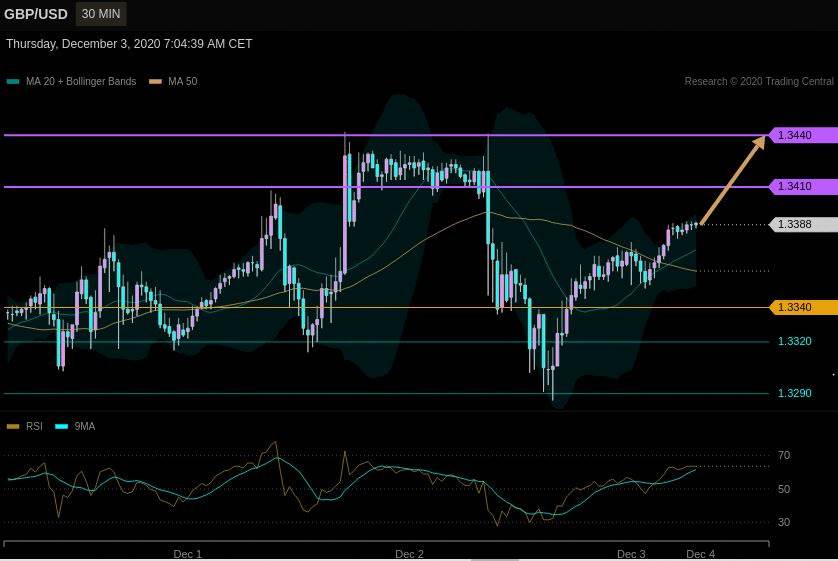Click the RSI 70 level label
The width and height of the screenshot is (838, 561).
point(784,455)
